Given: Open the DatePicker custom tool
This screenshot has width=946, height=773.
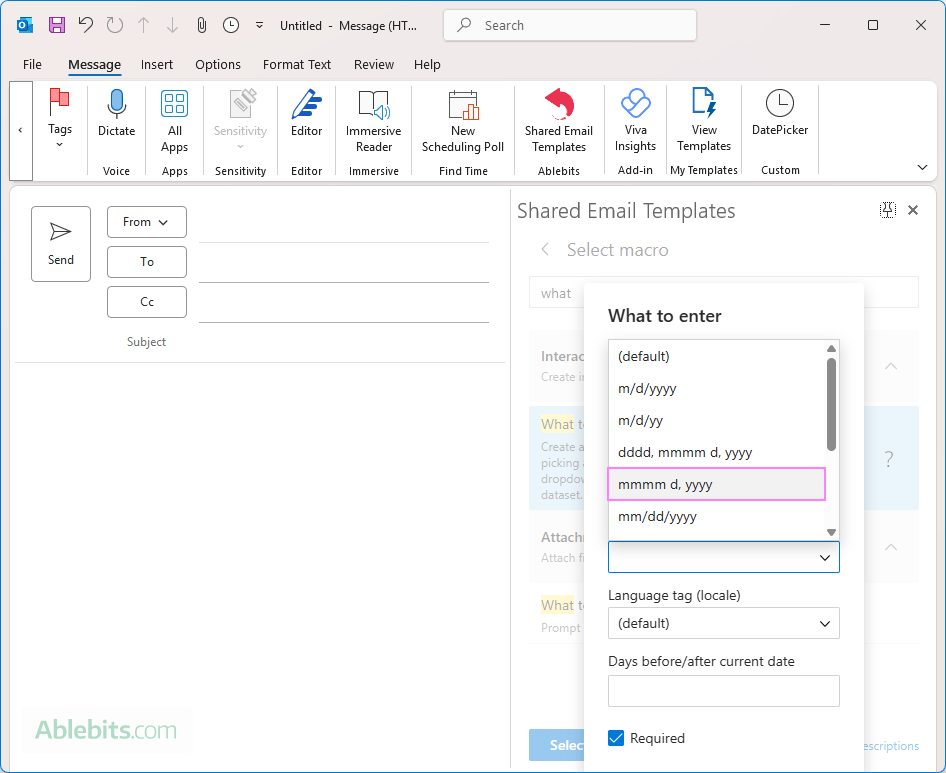Looking at the screenshot, I should pos(780,113).
